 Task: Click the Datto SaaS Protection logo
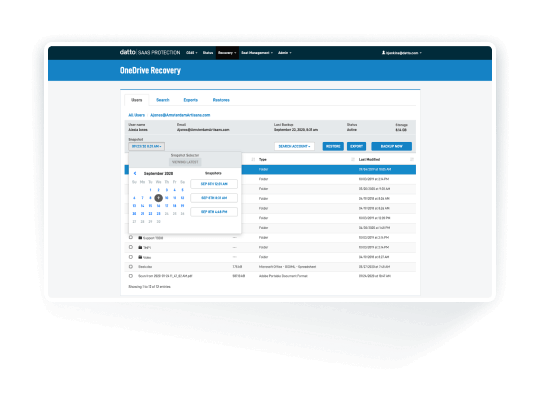tap(150, 52)
